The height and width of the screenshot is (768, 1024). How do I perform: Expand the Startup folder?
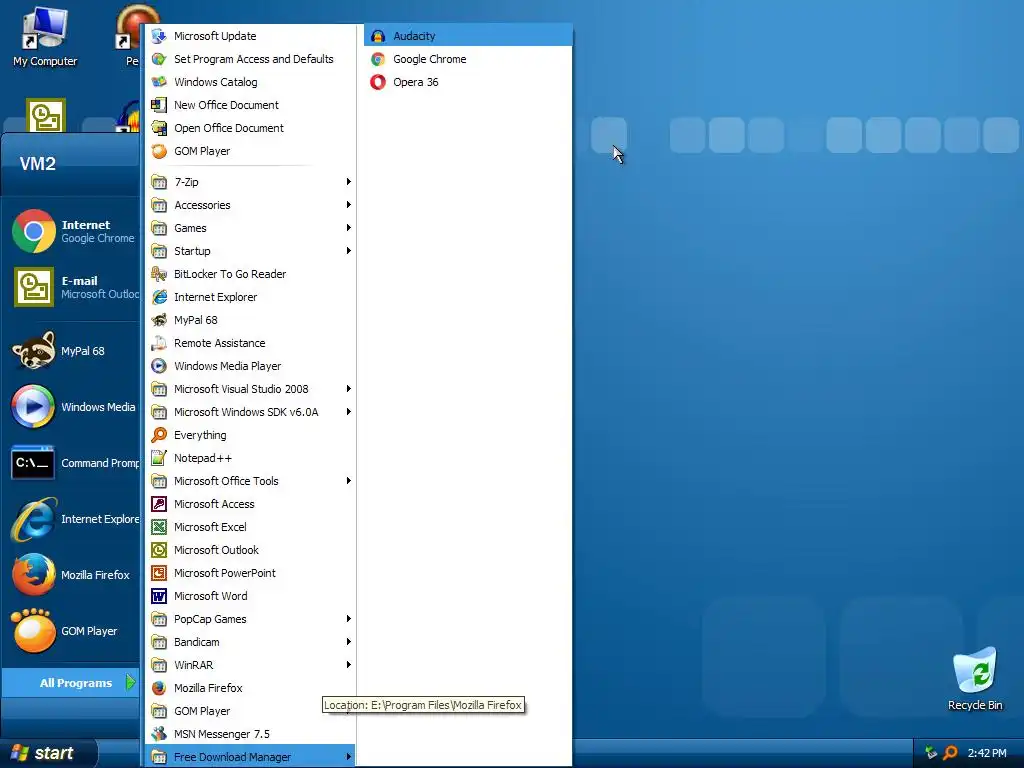tap(251, 251)
